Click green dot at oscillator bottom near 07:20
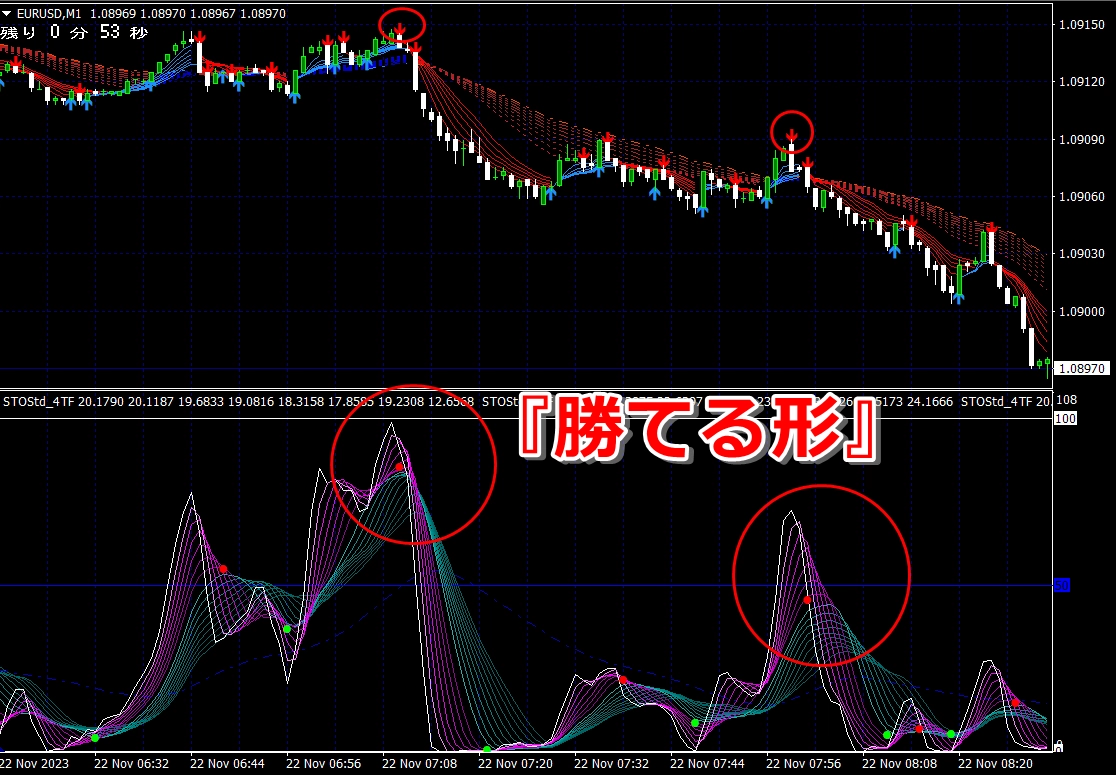 [487, 749]
